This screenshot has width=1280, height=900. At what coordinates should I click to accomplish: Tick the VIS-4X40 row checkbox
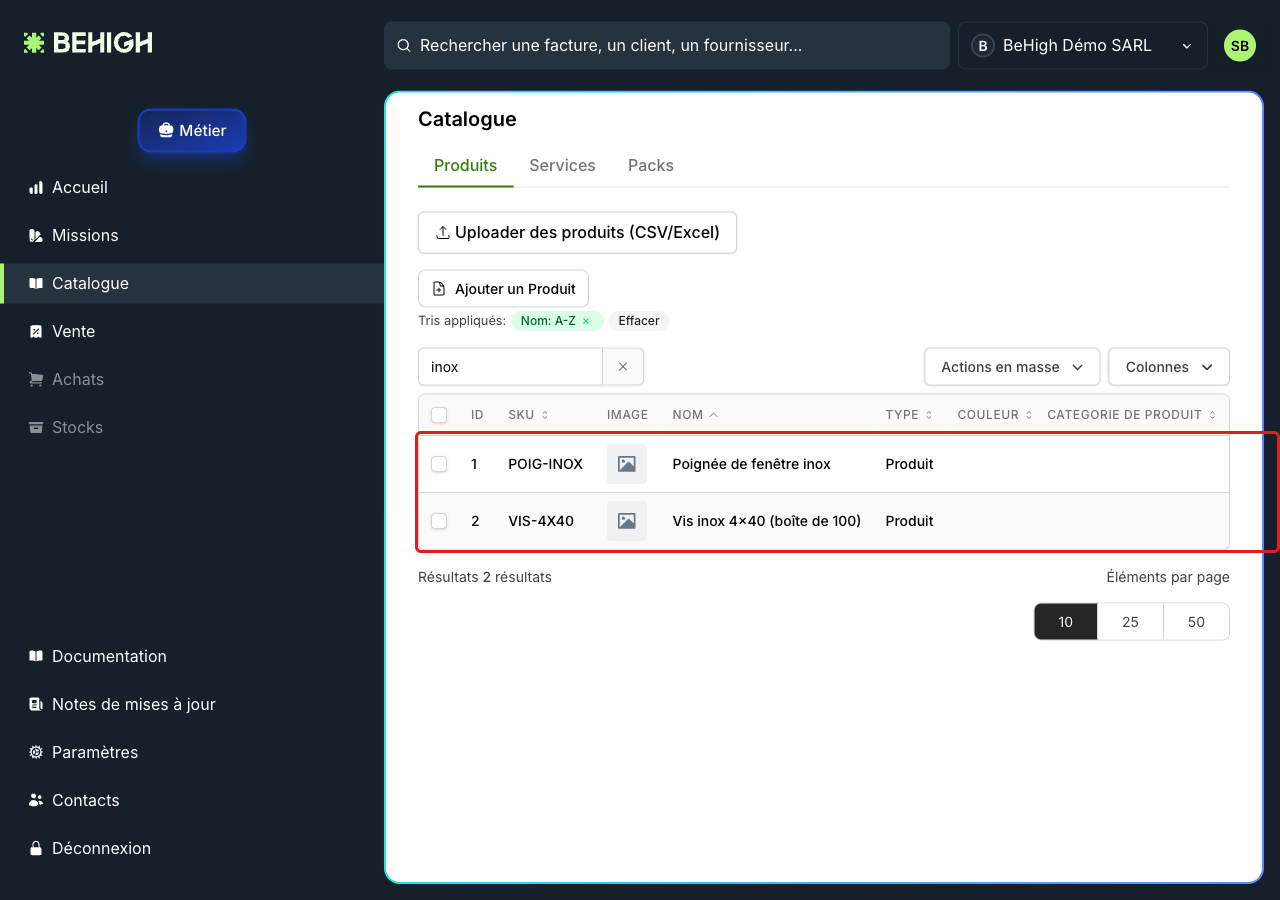click(x=439, y=521)
